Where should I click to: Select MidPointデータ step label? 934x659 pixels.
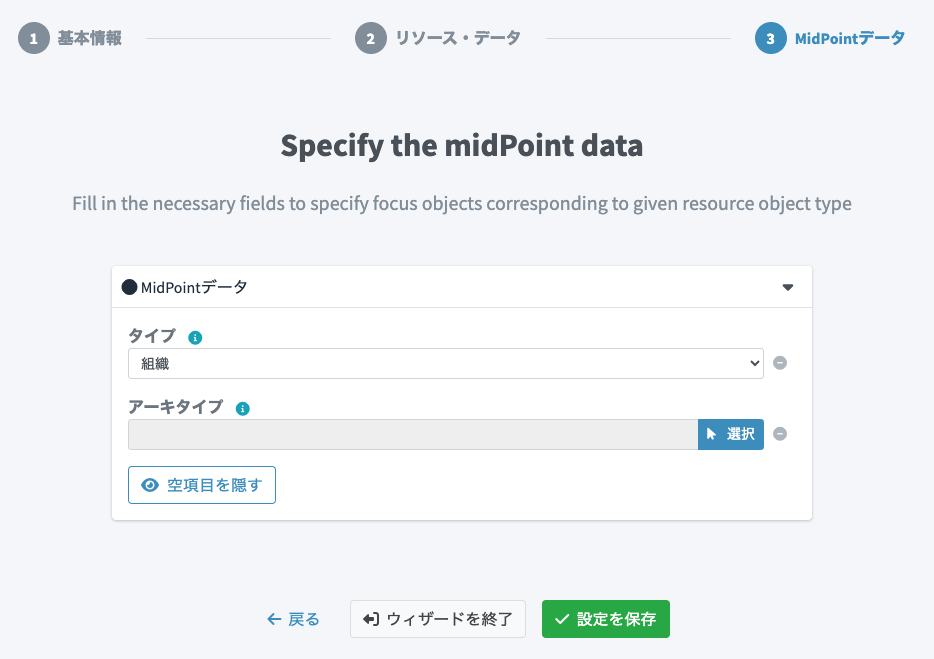coord(849,39)
